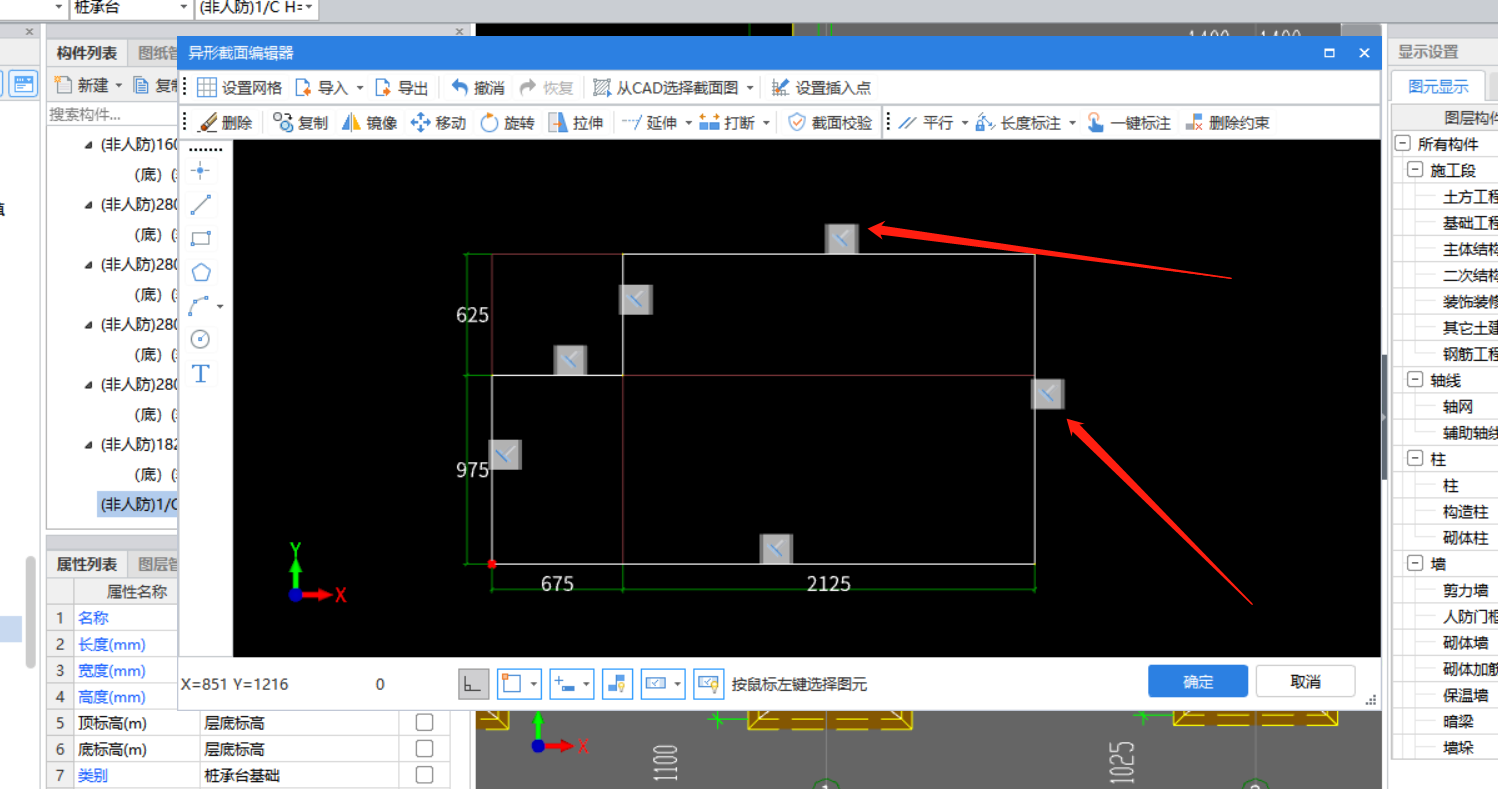Select the point drawing tool in side palette
Image resolution: width=1498 pixels, height=789 pixels.
pyautogui.click(x=201, y=171)
